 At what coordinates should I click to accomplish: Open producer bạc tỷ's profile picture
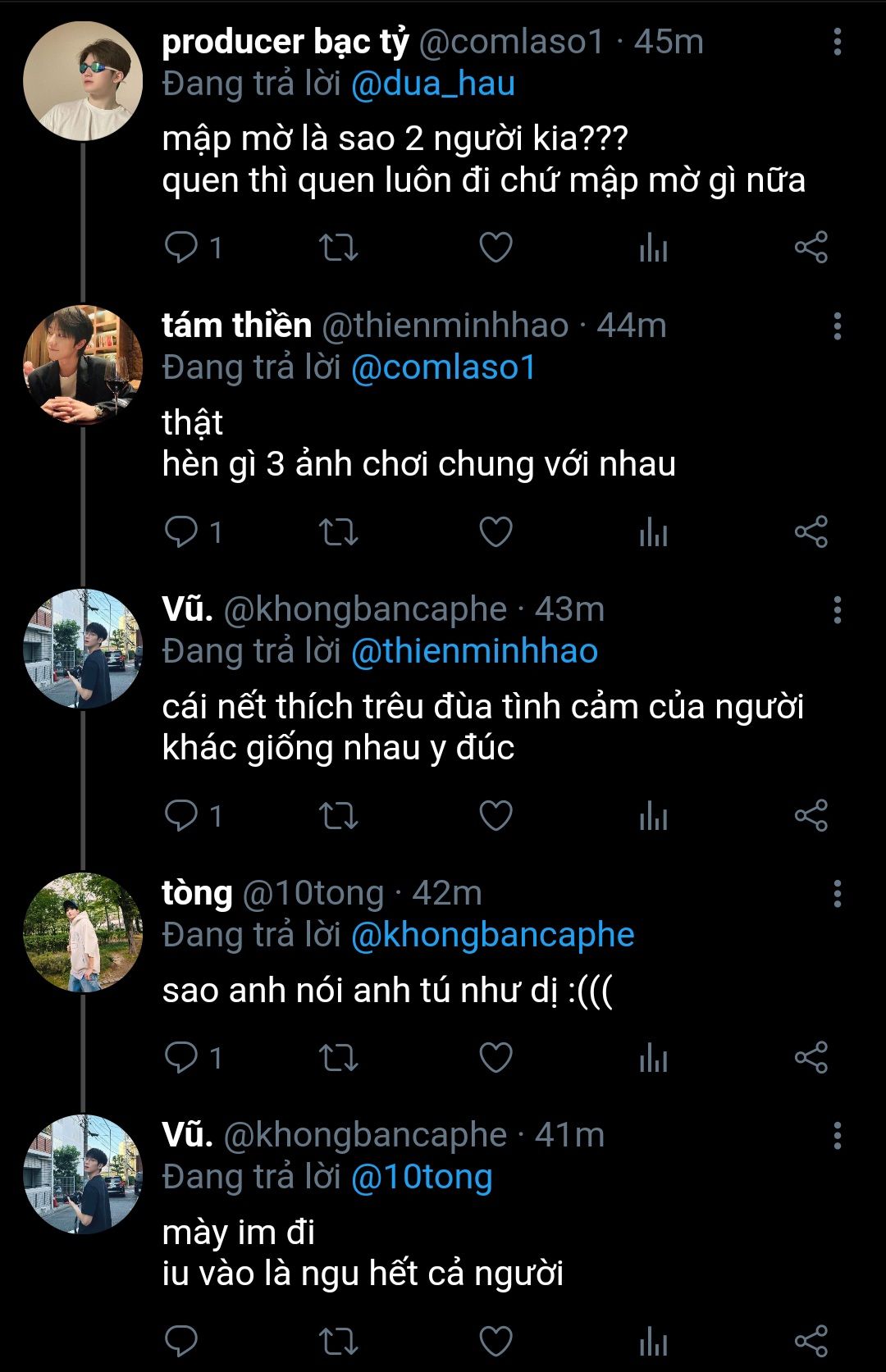[83, 81]
